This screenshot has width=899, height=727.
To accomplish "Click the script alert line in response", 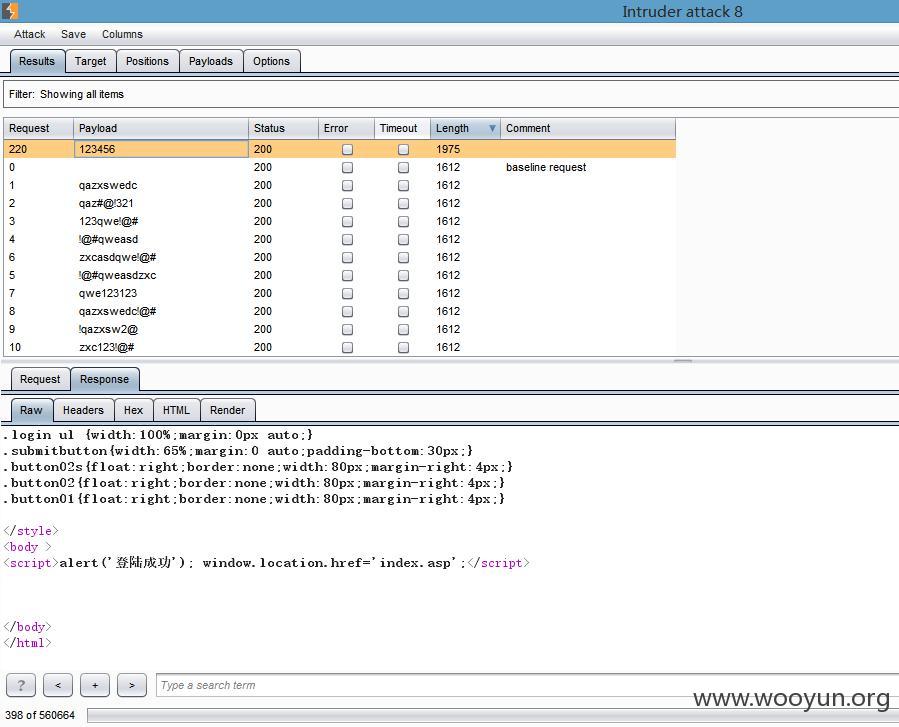I will click(267, 562).
